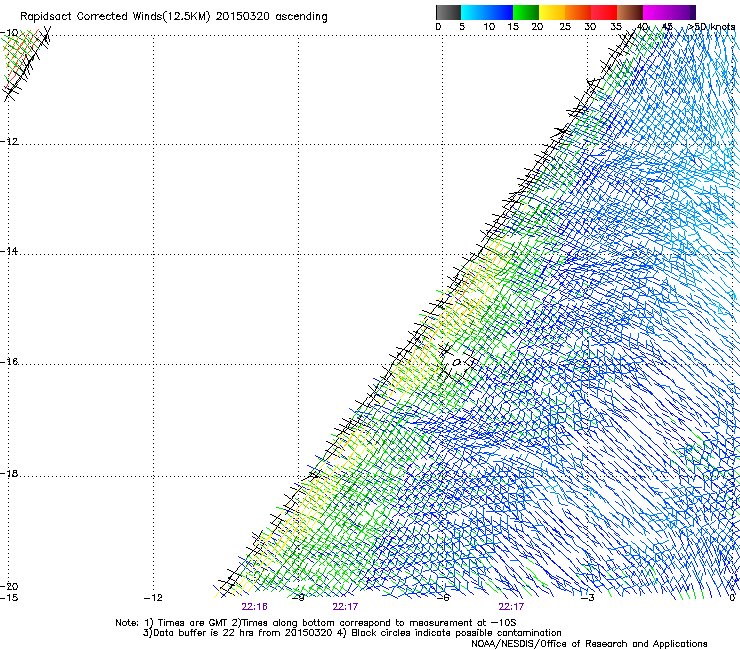Click the latitude axis label '-18'
This screenshot has height=650, width=740.
point(9,473)
